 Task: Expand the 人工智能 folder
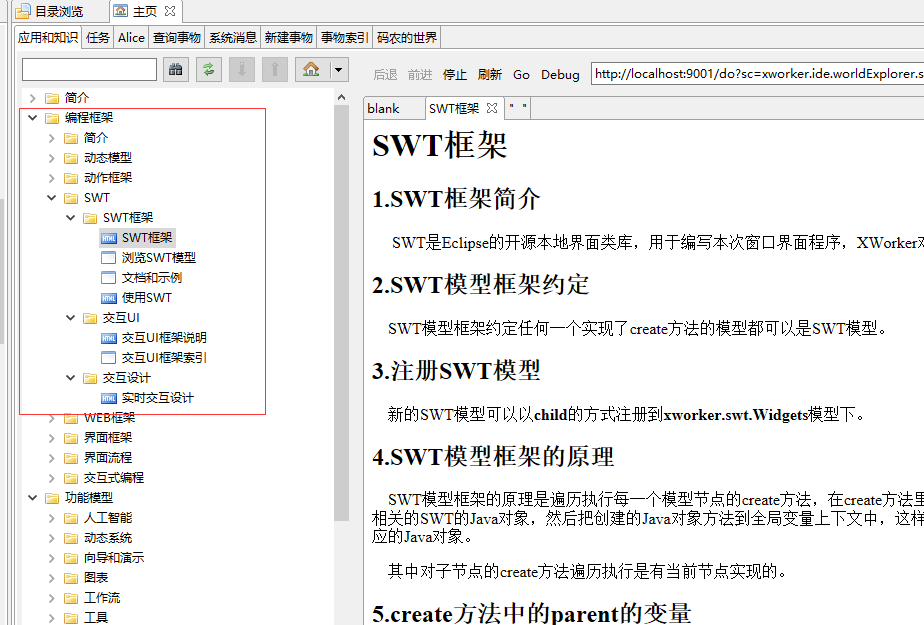[52, 518]
